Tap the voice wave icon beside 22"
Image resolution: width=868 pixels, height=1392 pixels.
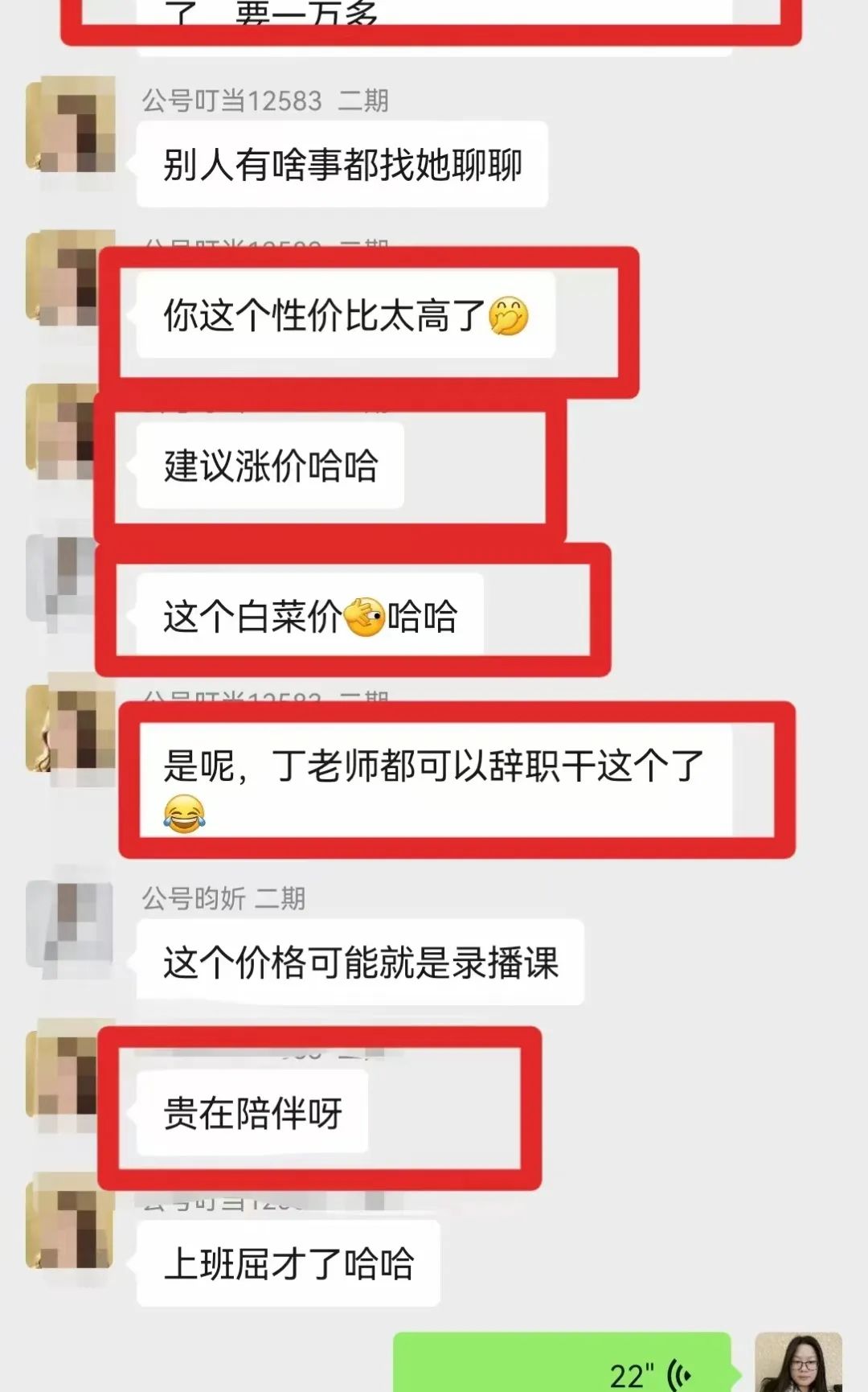(679, 1376)
